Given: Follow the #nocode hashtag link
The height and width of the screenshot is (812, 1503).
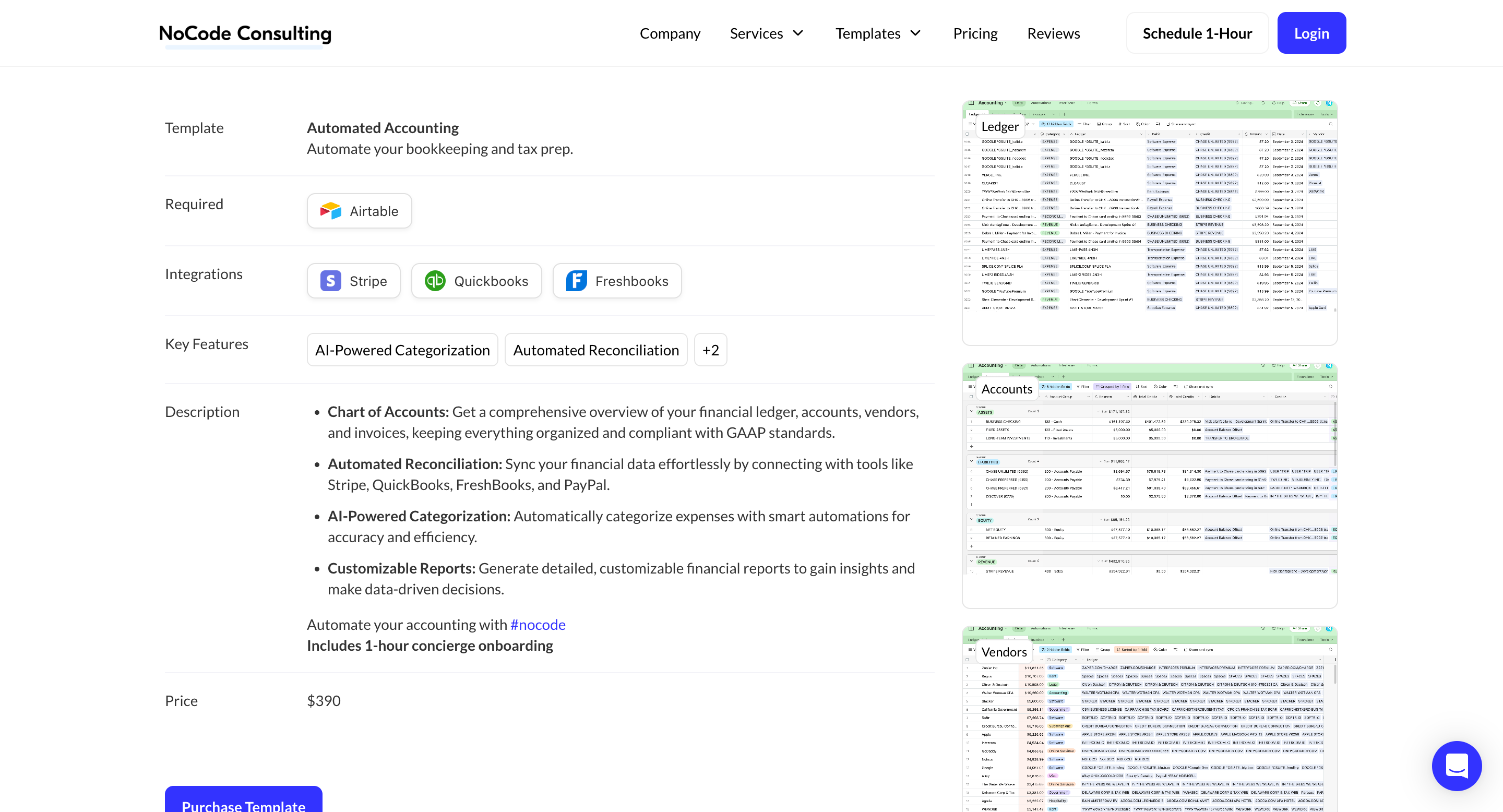Looking at the screenshot, I should (538, 625).
